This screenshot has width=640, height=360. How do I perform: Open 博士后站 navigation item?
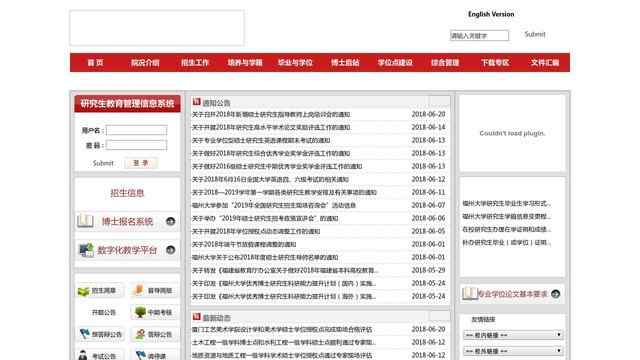pos(345,62)
